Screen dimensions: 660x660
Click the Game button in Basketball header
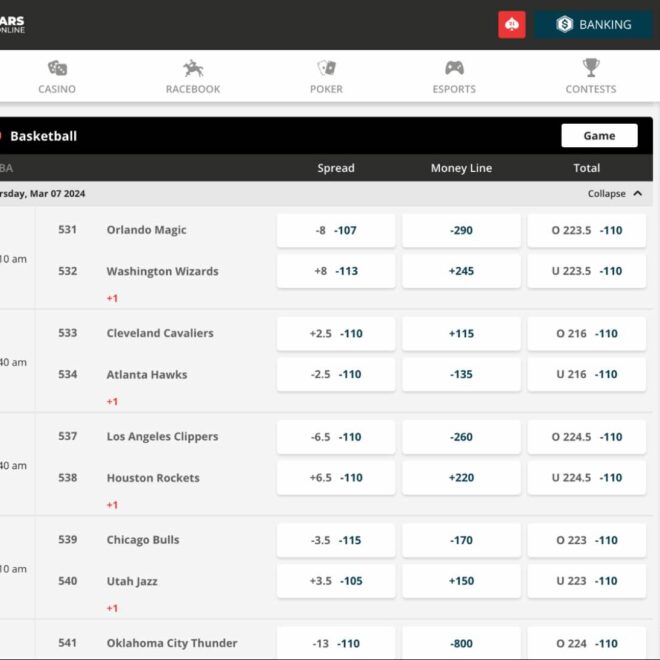[x=599, y=136]
